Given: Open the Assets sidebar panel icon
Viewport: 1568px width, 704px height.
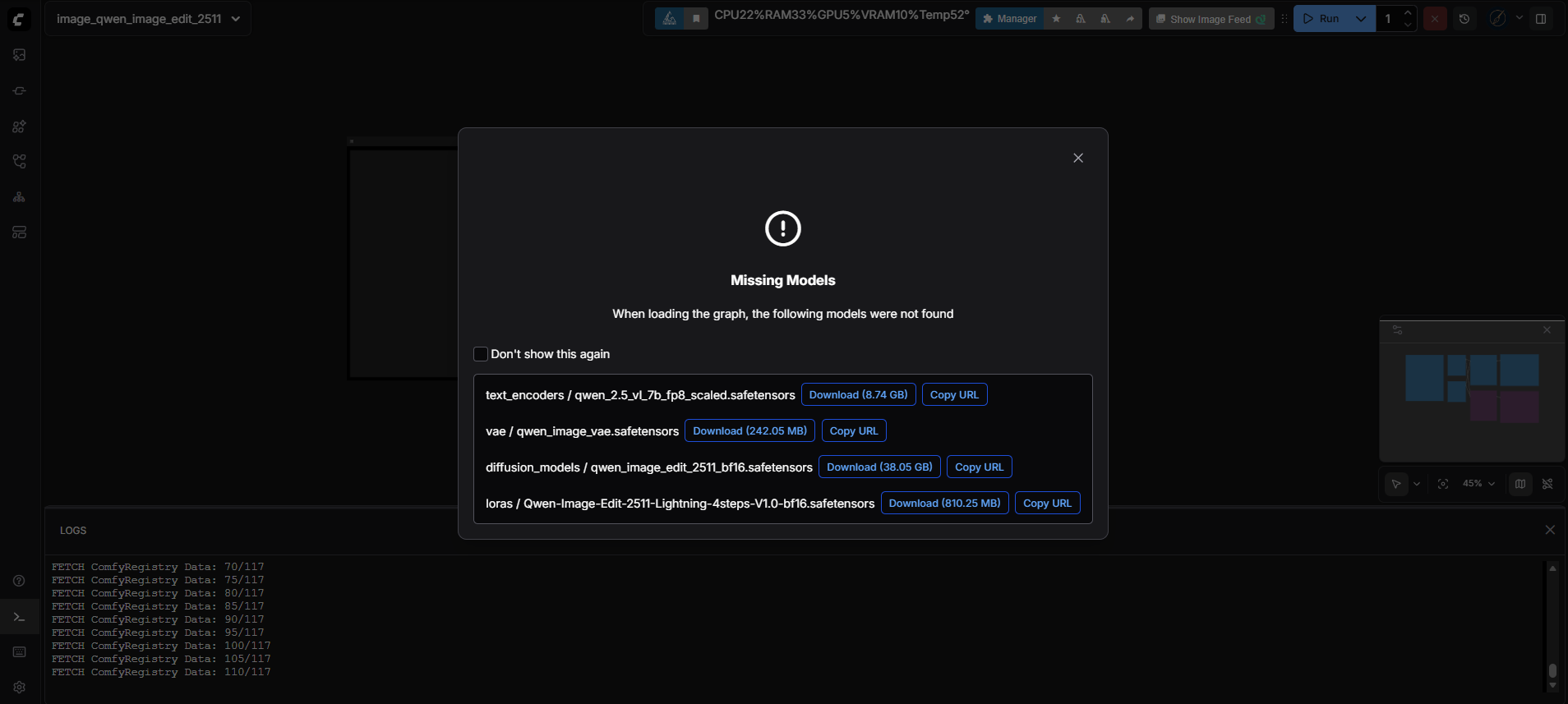Looking at the screenshot, I should pos(19,55).
